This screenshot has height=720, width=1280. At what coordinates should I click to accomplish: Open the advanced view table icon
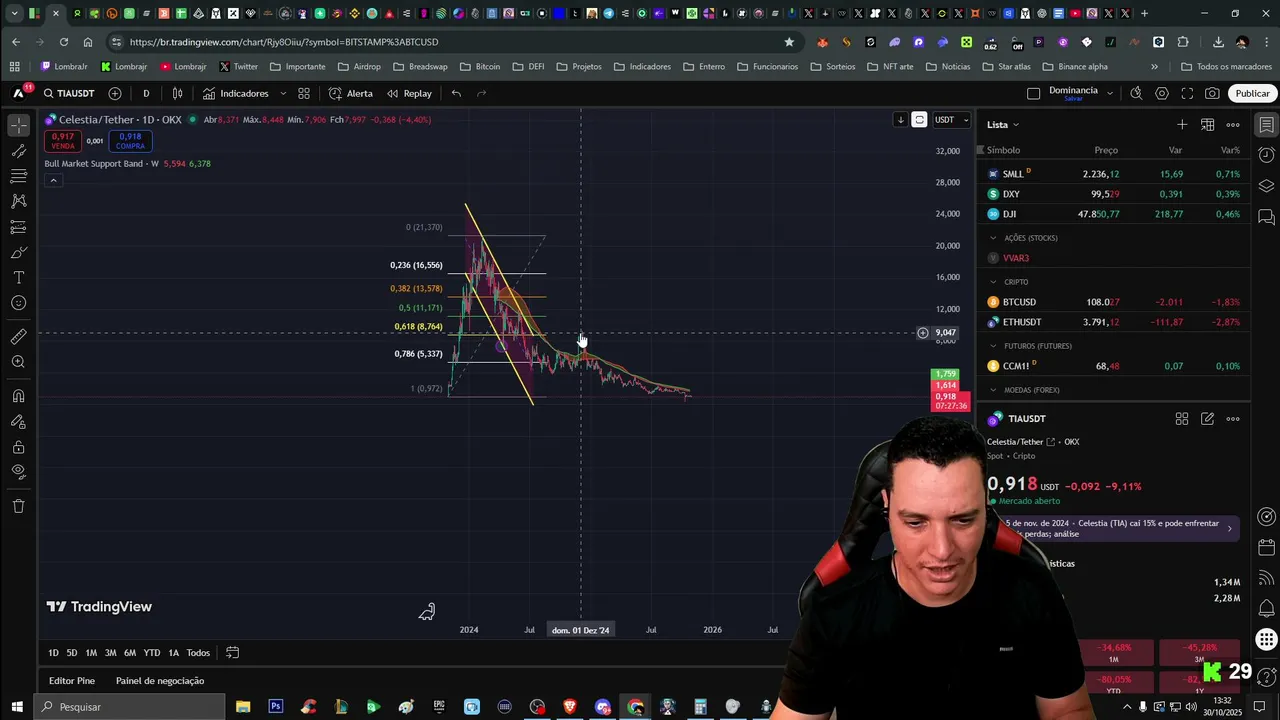(x=1207, y=125)
